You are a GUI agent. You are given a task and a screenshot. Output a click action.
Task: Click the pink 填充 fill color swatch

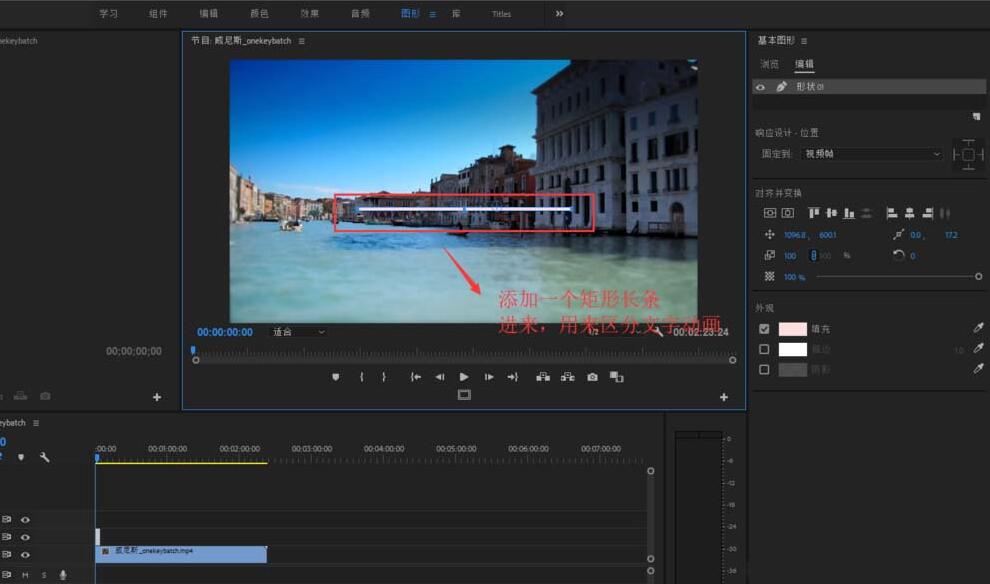pyautogui.click(x=792, y=327)
